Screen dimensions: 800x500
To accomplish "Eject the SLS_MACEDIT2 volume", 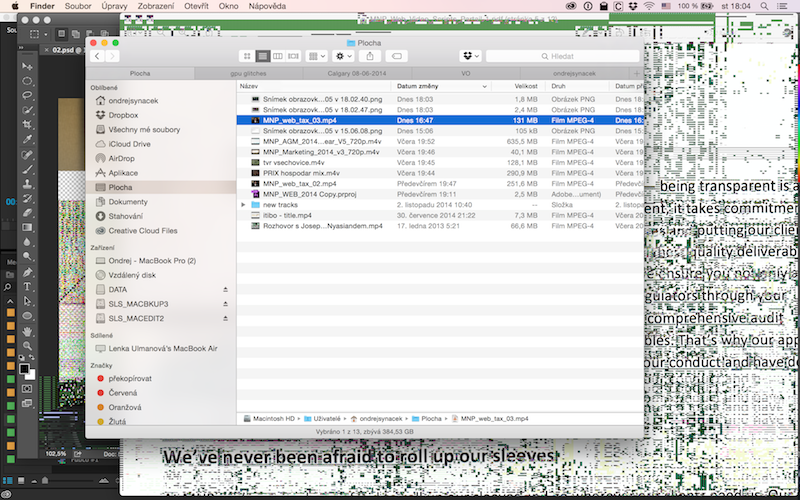I will point(225,318).
